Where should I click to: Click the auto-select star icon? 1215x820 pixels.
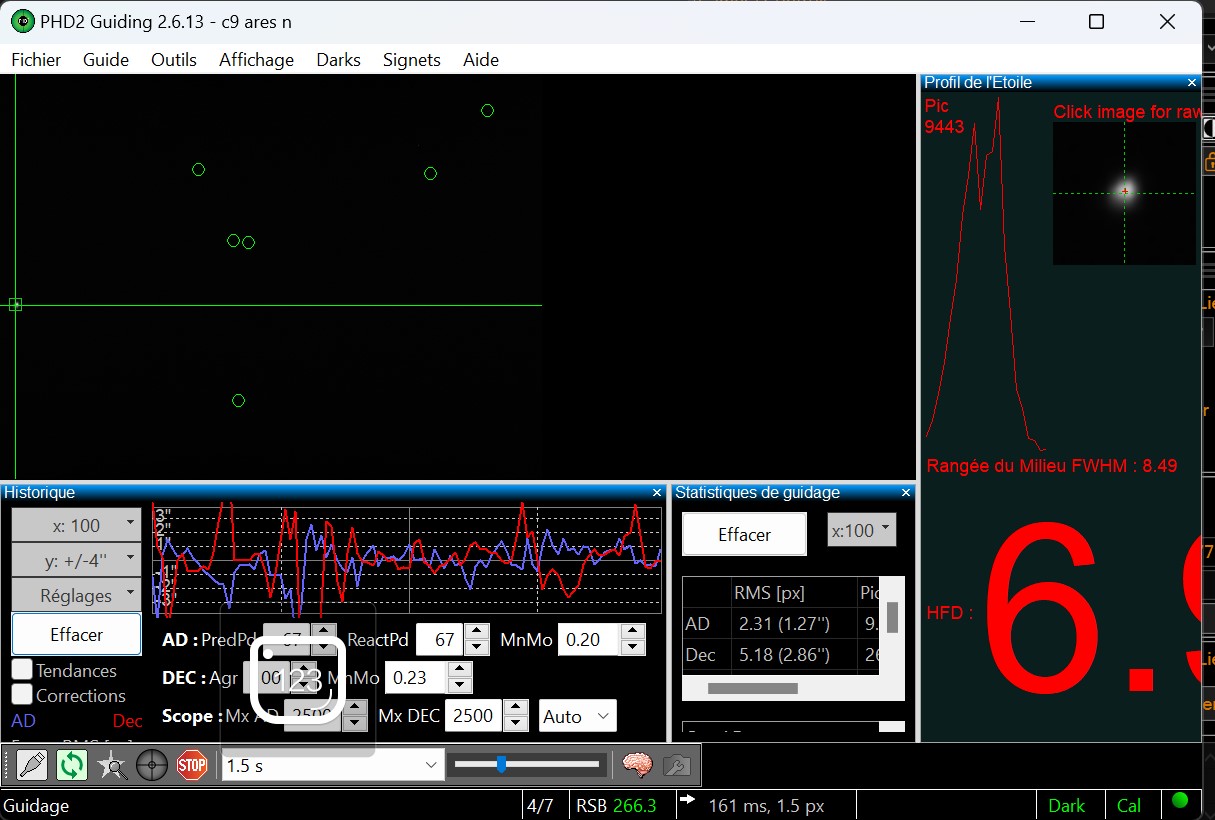112,766
